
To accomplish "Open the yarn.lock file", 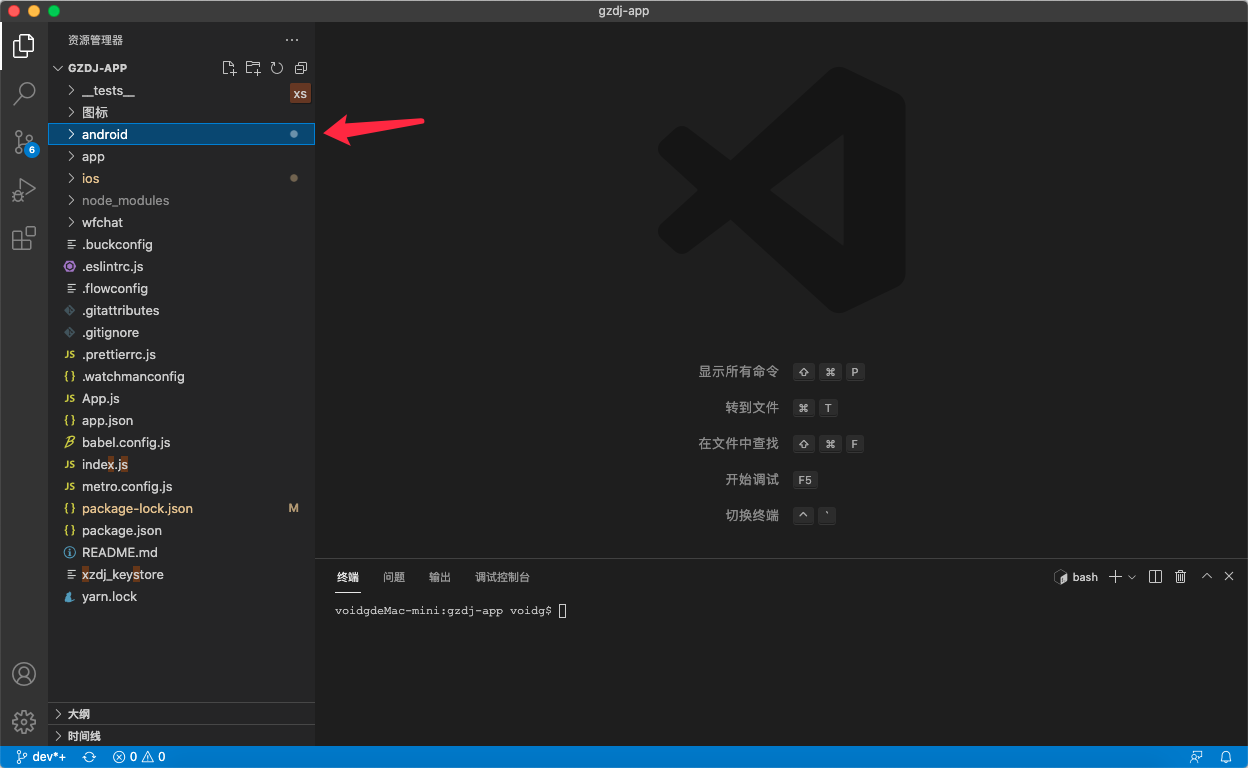I will tap(181, 596).
